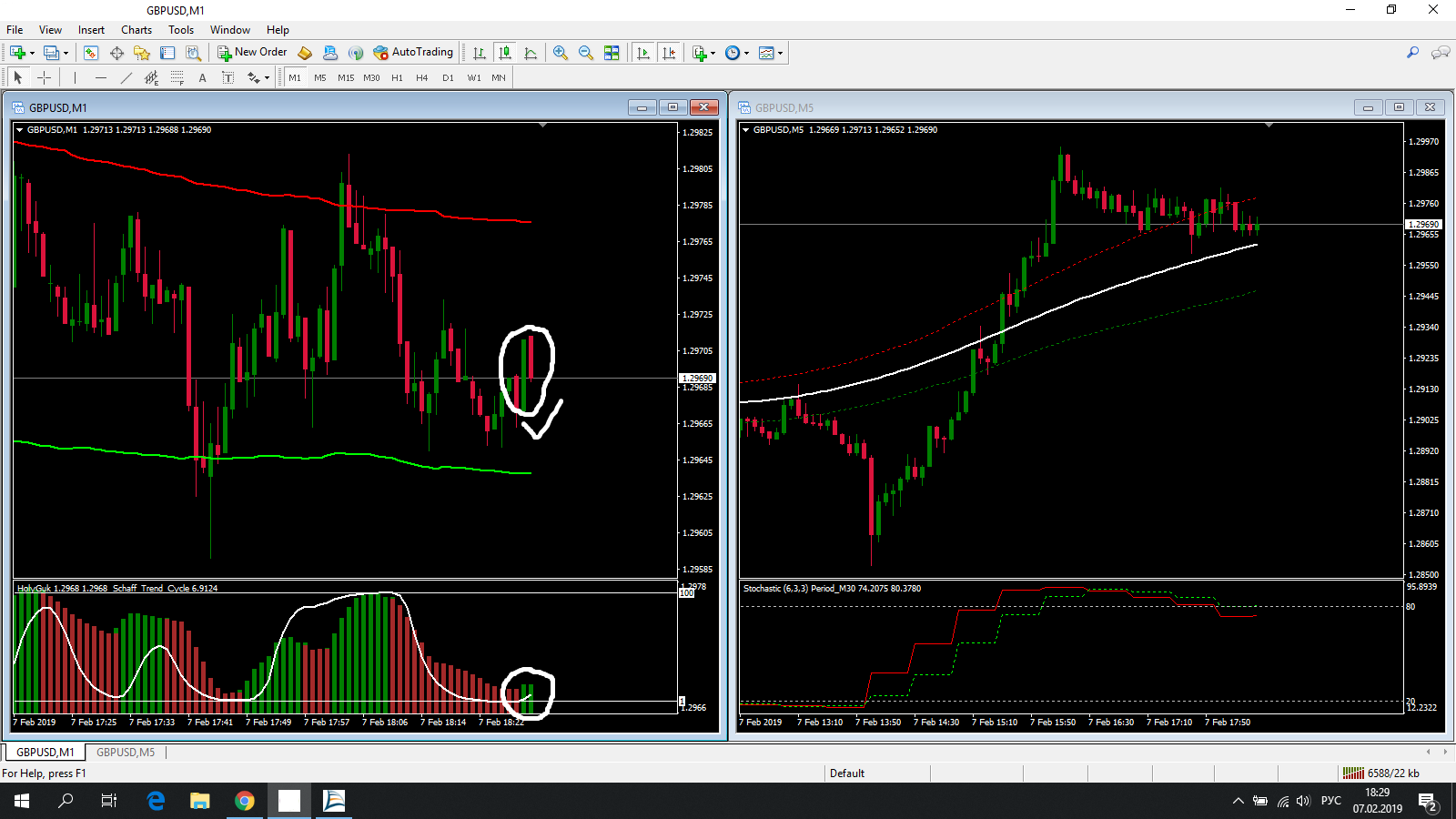
Task: Click the triangle beside GBPUSD,M1 chart label
Action: tap(19, 130)
